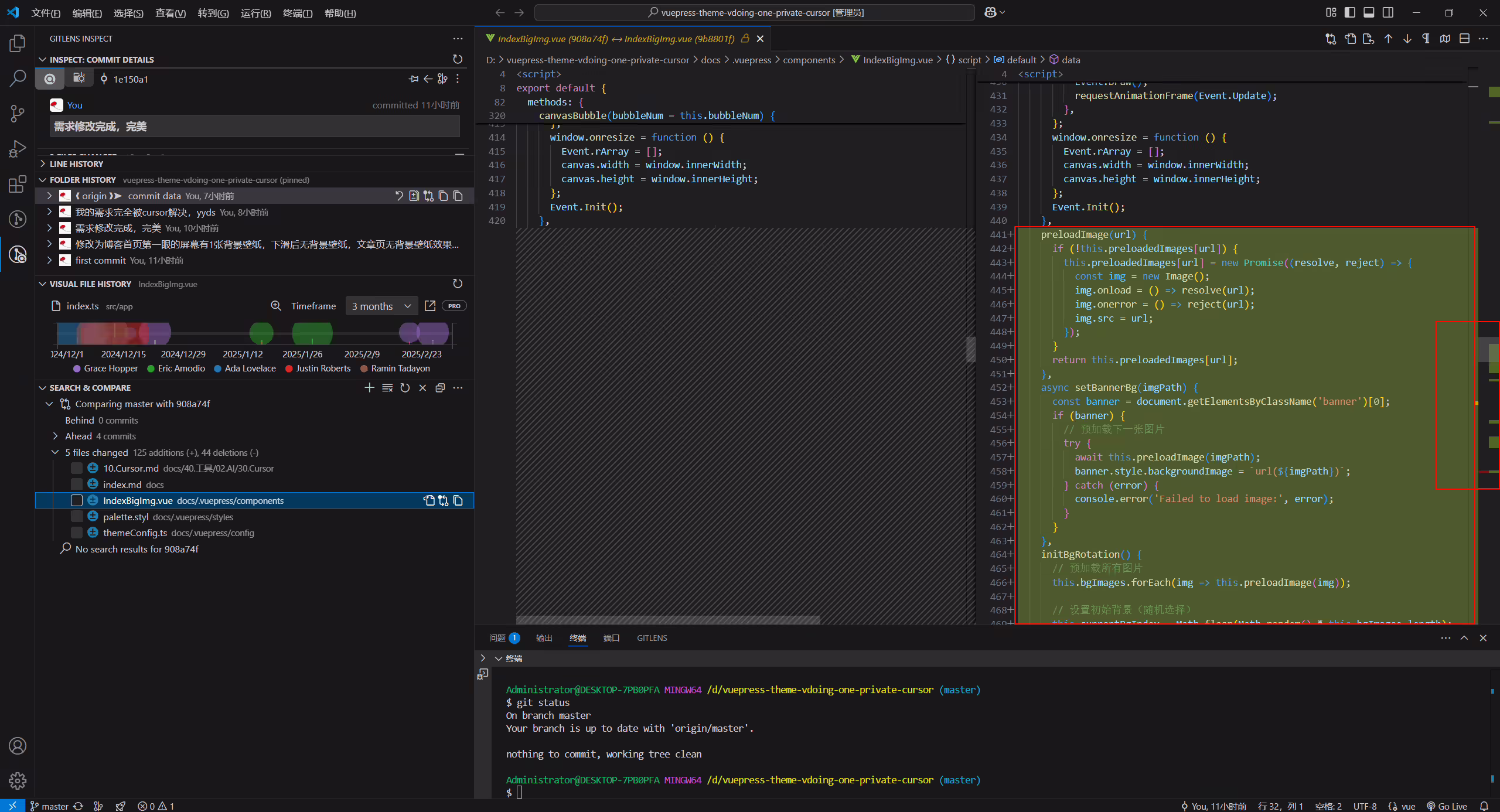Check the 10.Cursor.md file checkbox

point(77,468)
